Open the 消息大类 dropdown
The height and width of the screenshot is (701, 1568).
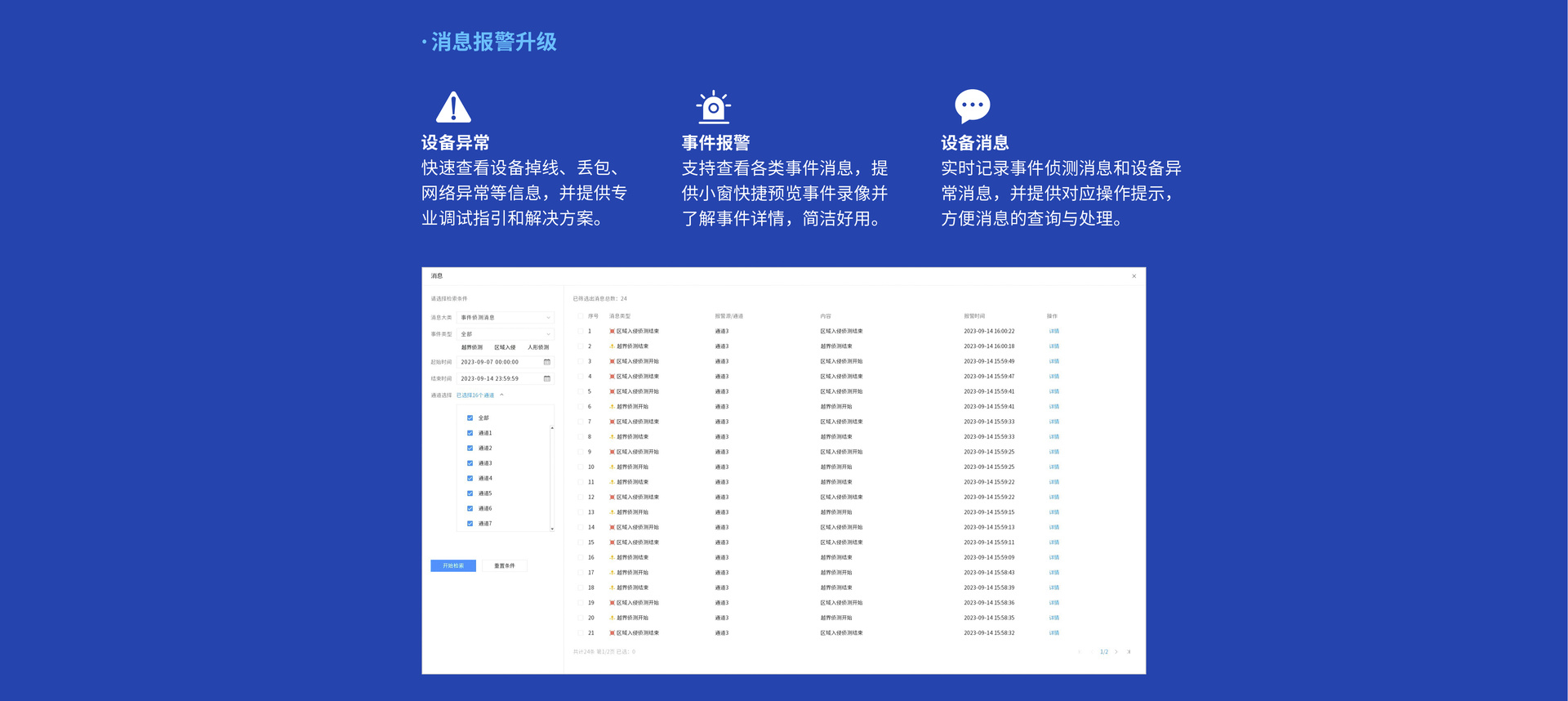point(505,318)
